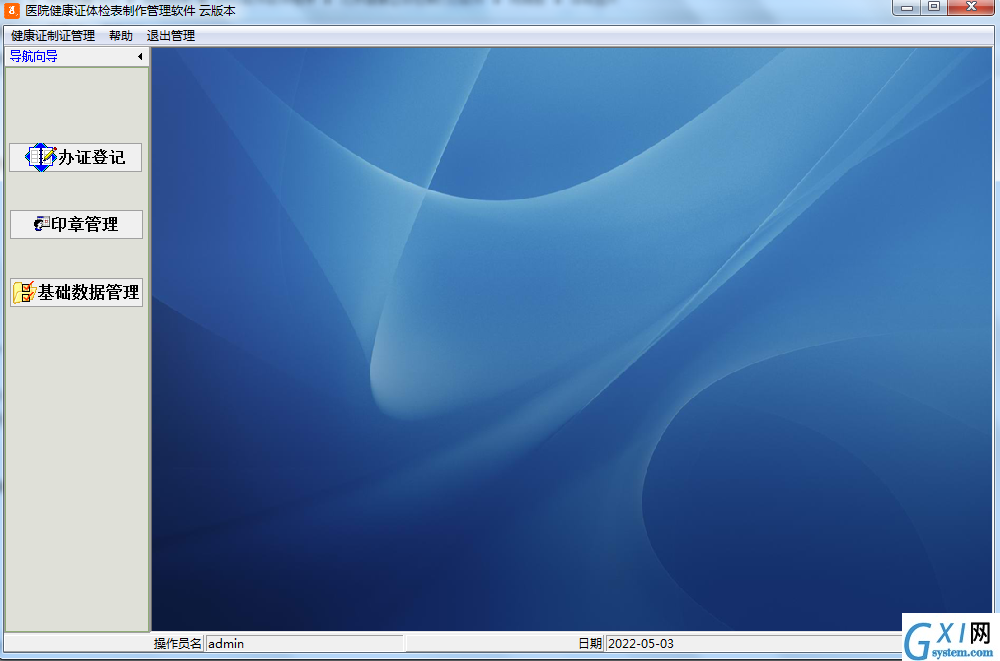Click the 操作员名 admin field
The height and width of the screenshot is (661, 1000).
tap(304, 643)
